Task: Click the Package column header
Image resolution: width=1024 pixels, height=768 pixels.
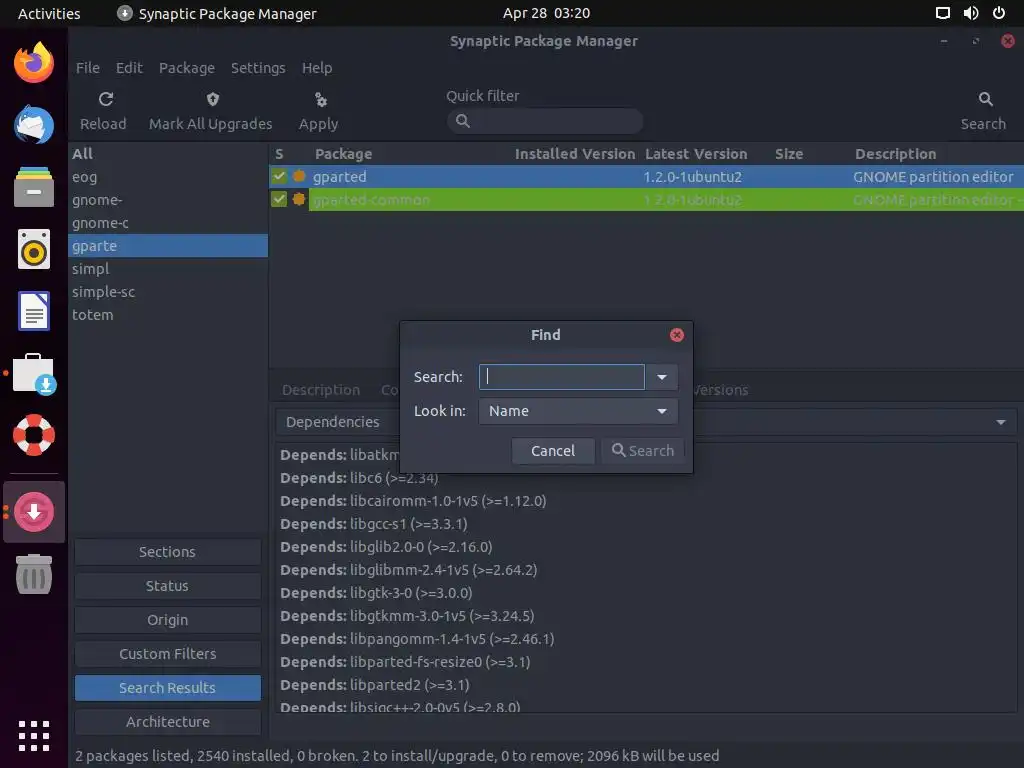Action: (x=343, y=154)
